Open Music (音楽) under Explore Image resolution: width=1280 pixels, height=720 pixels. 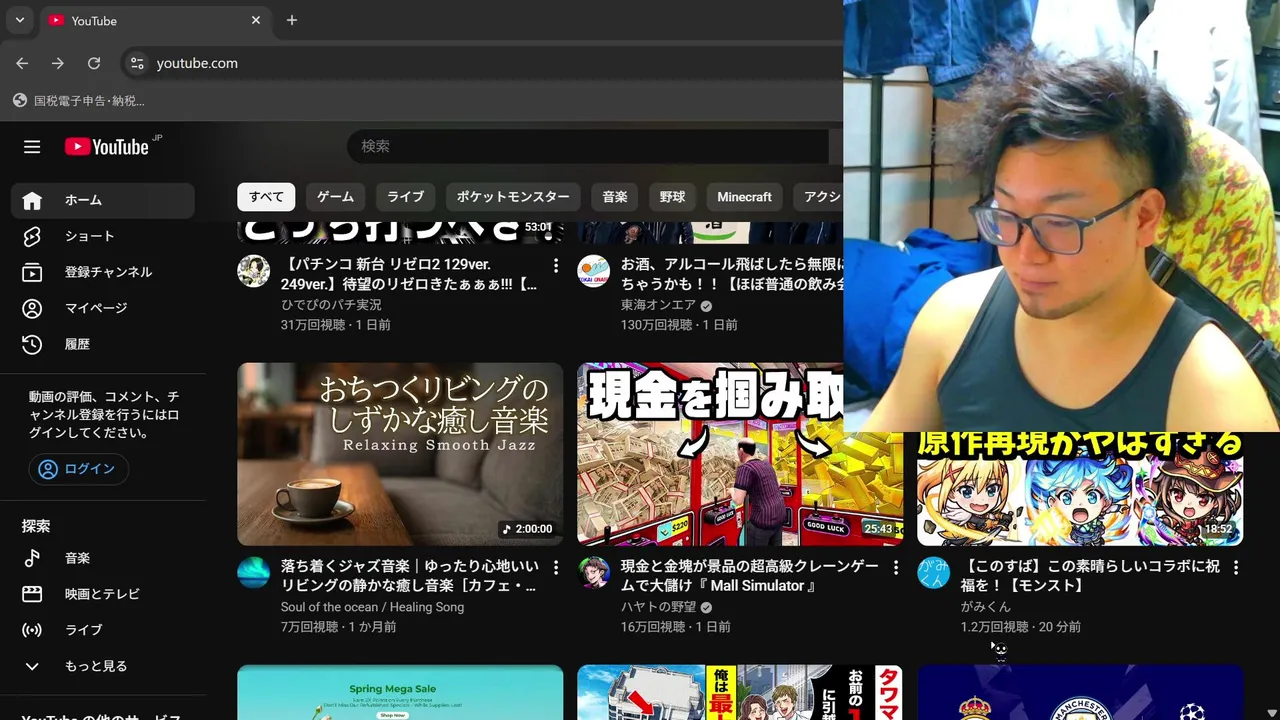[x=103, y=558]
